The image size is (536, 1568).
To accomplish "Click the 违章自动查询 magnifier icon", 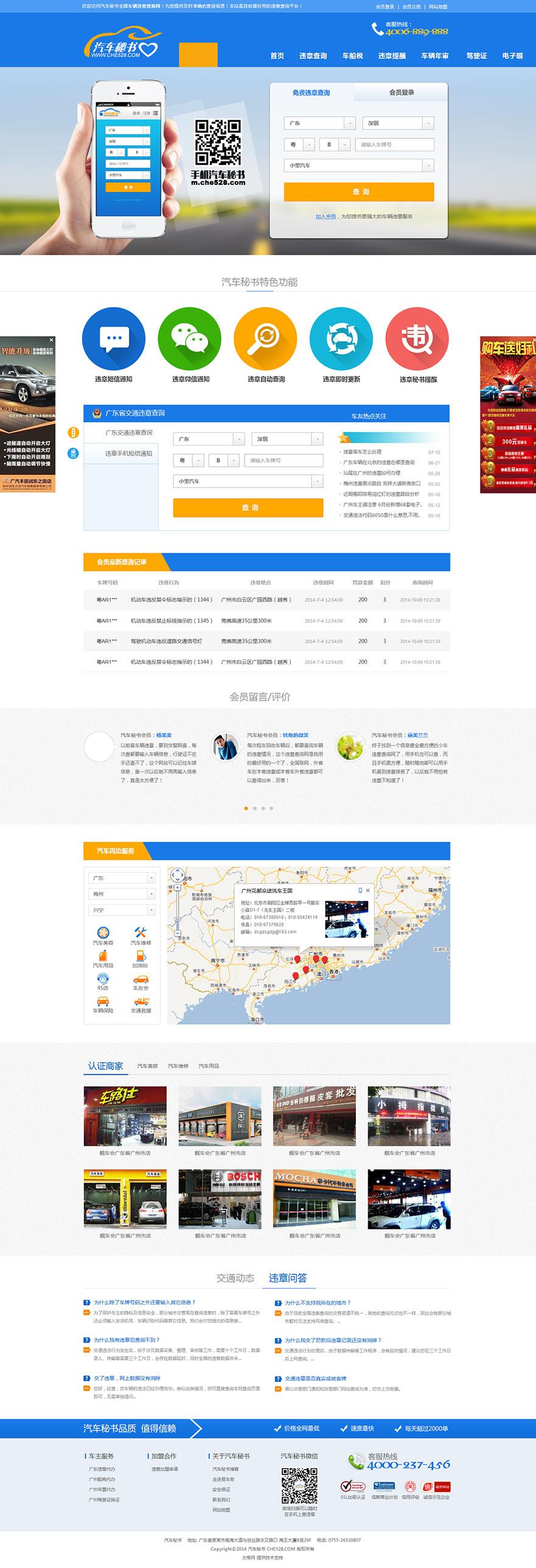I will (x=265, y=339).
